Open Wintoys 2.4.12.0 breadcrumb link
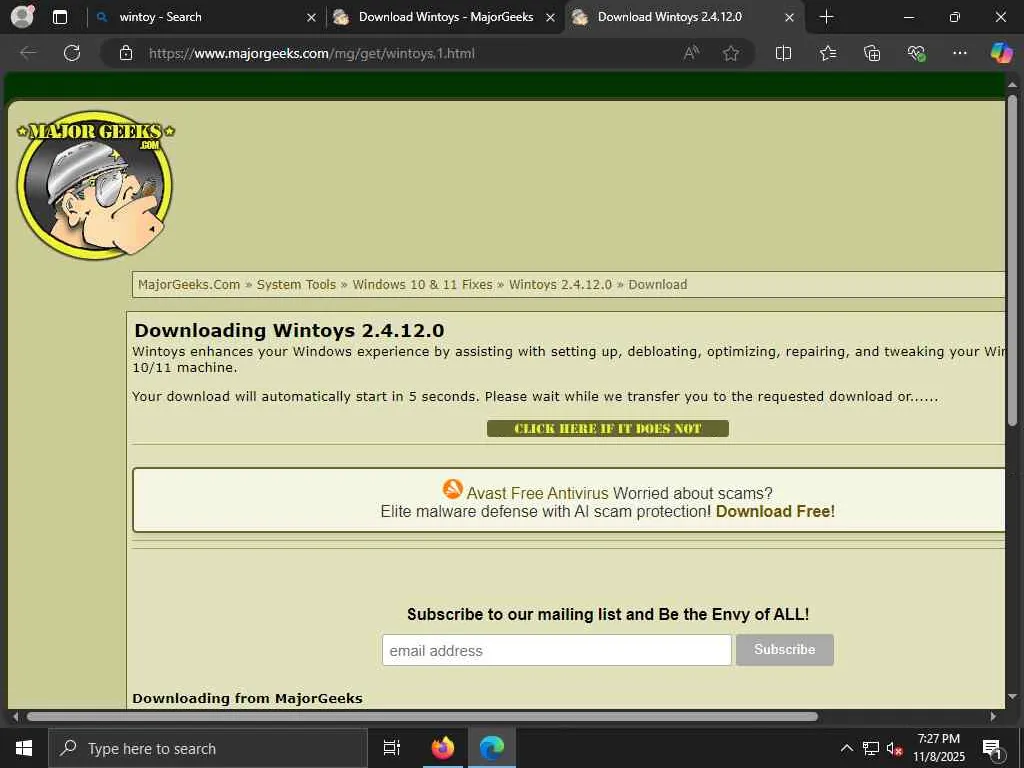Viewport: 1024px width, 768px height. click(x=560, y=285)
